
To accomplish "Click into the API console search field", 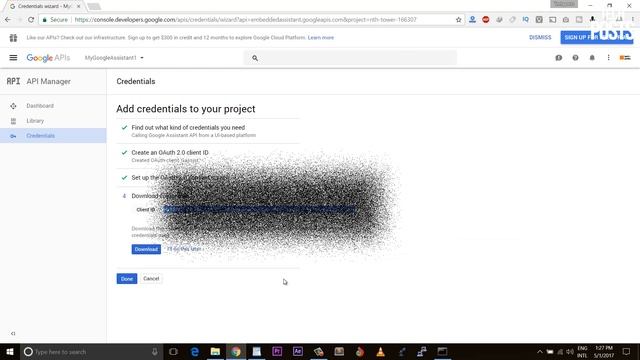I will pos(350,58).
